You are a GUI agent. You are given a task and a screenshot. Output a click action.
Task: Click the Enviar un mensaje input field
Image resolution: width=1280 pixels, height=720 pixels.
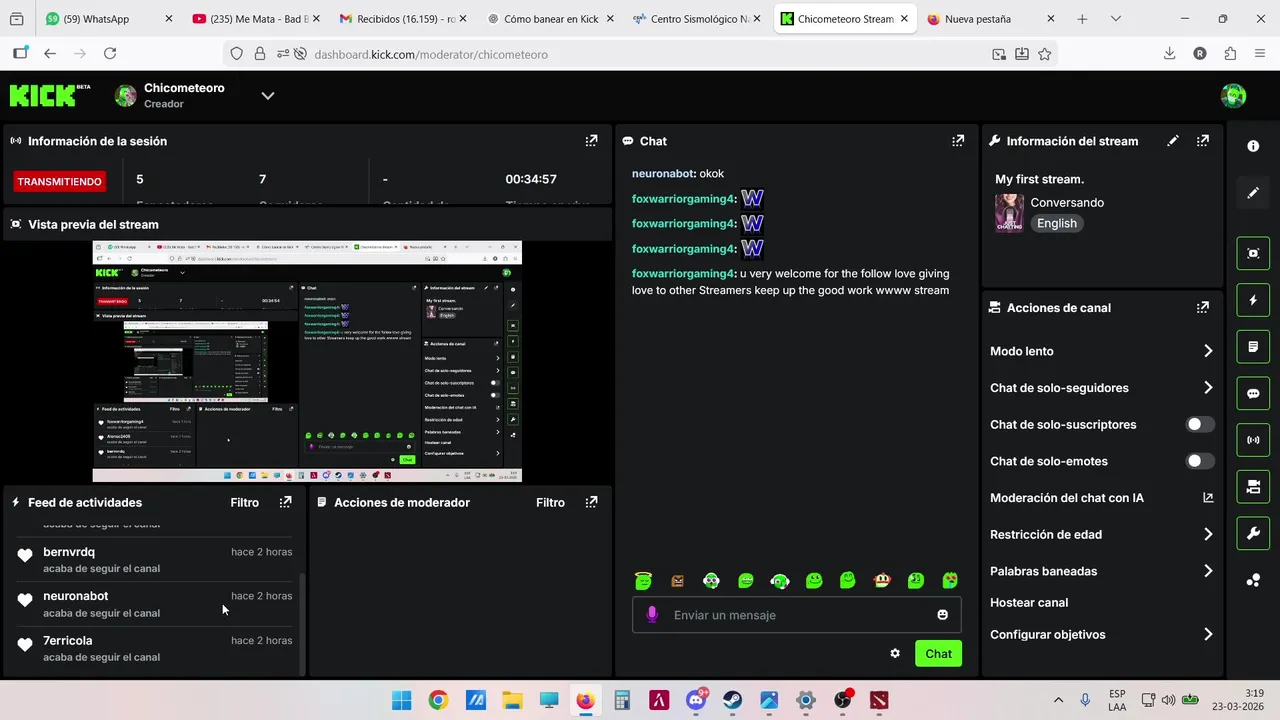(797, 615)
